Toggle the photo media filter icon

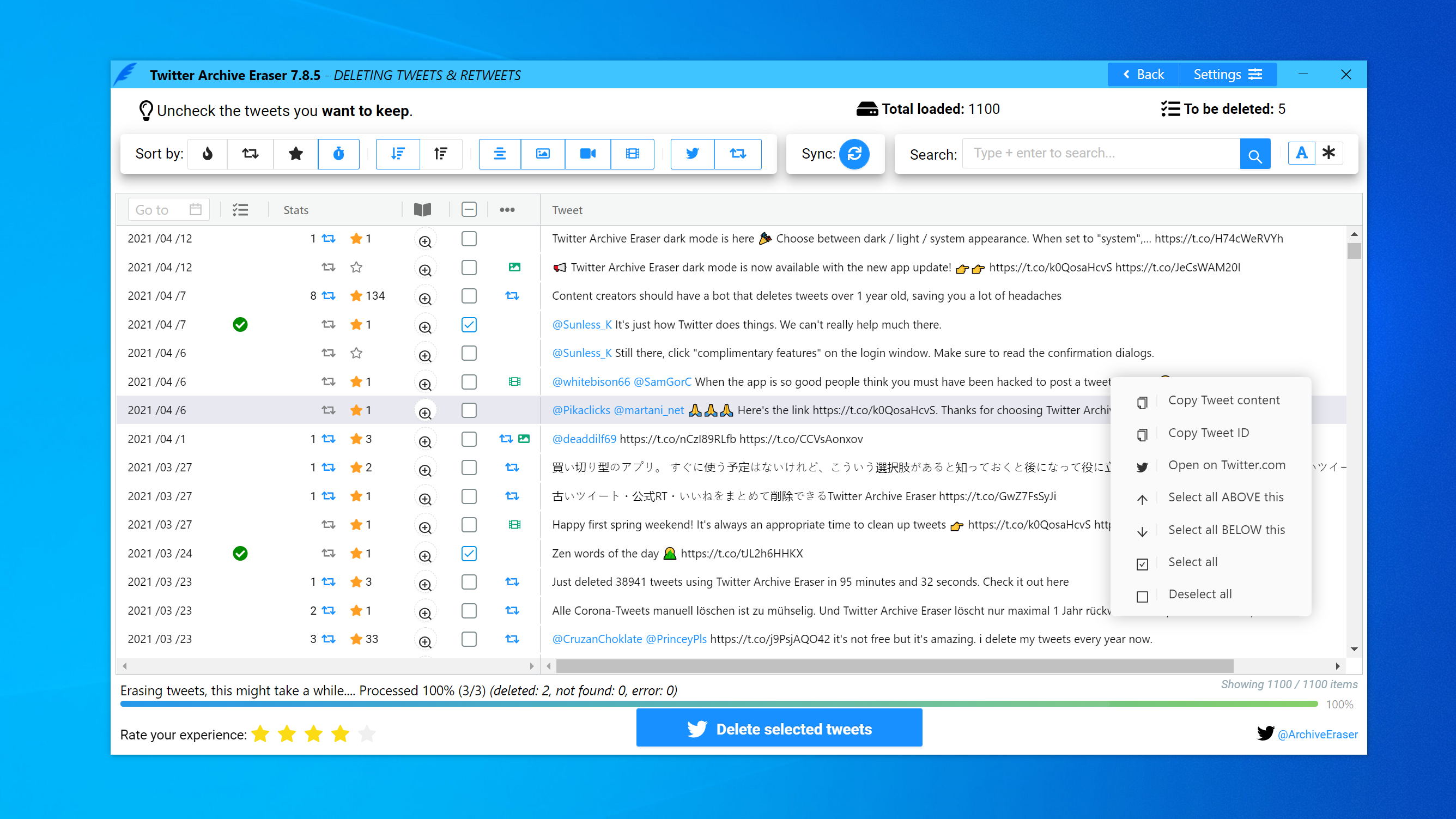coord(543,153)
